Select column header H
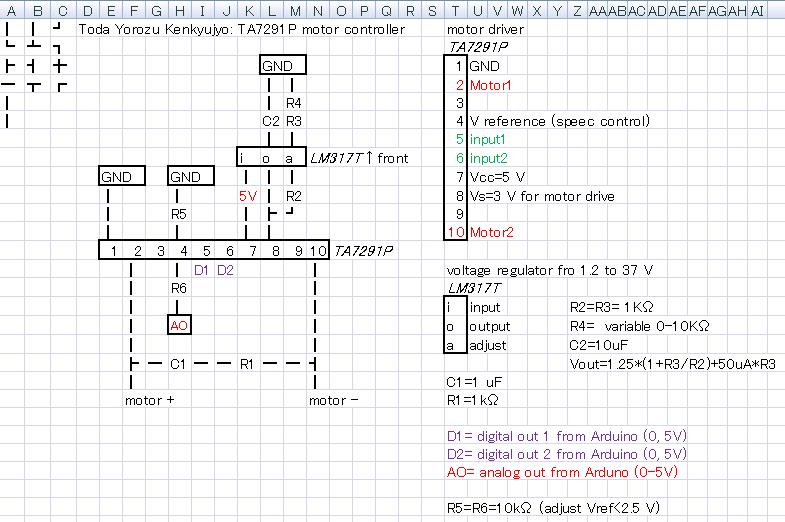Screen dimensions: 785x522 [x=180, y=10]
